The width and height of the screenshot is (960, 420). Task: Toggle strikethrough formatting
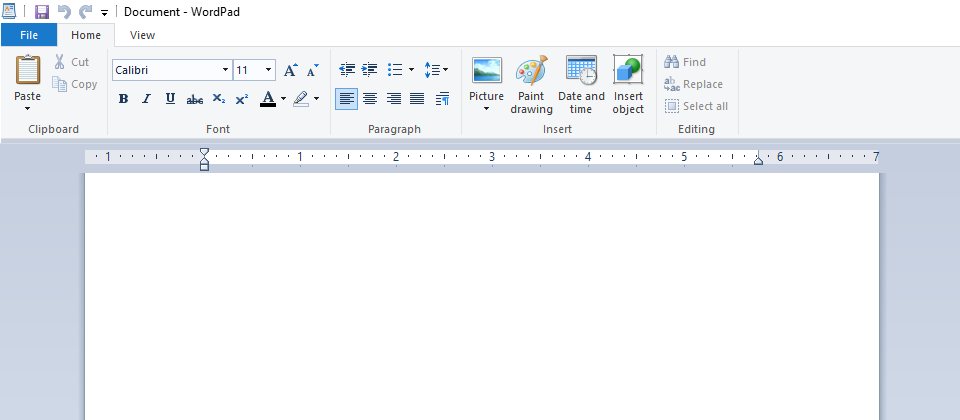pos(195,99)
